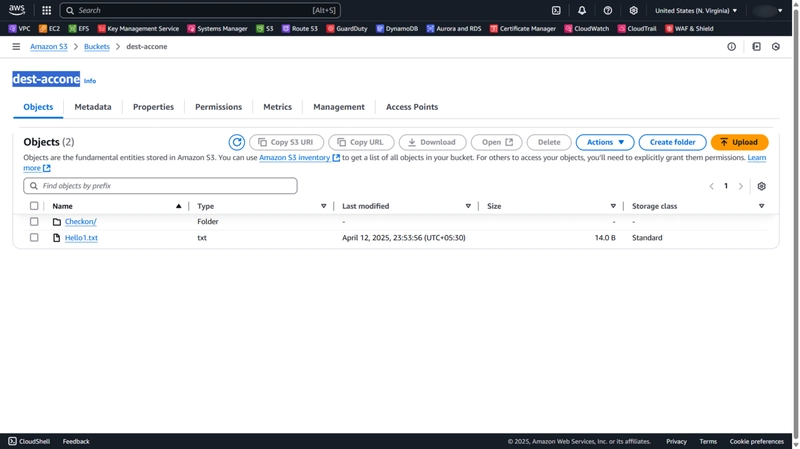800x449 pixels.
Task: Click the AWS logo home icon
Action: point(16,10)
